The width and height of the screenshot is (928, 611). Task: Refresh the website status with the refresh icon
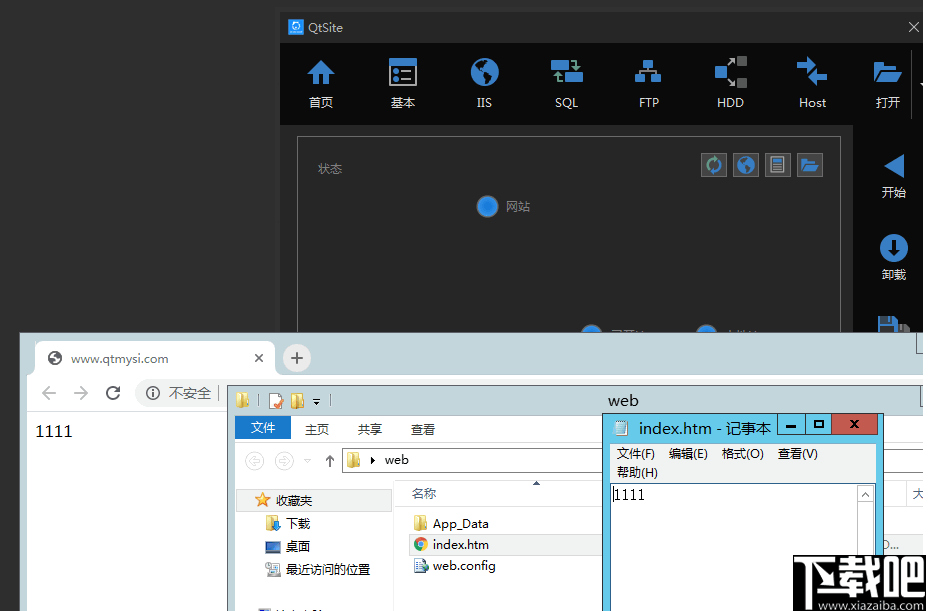(713, 164)
